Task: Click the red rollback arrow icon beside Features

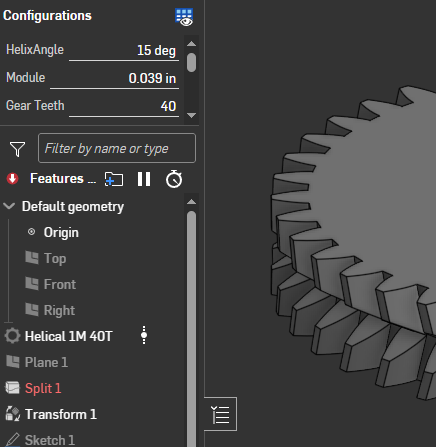Action: 13,179
